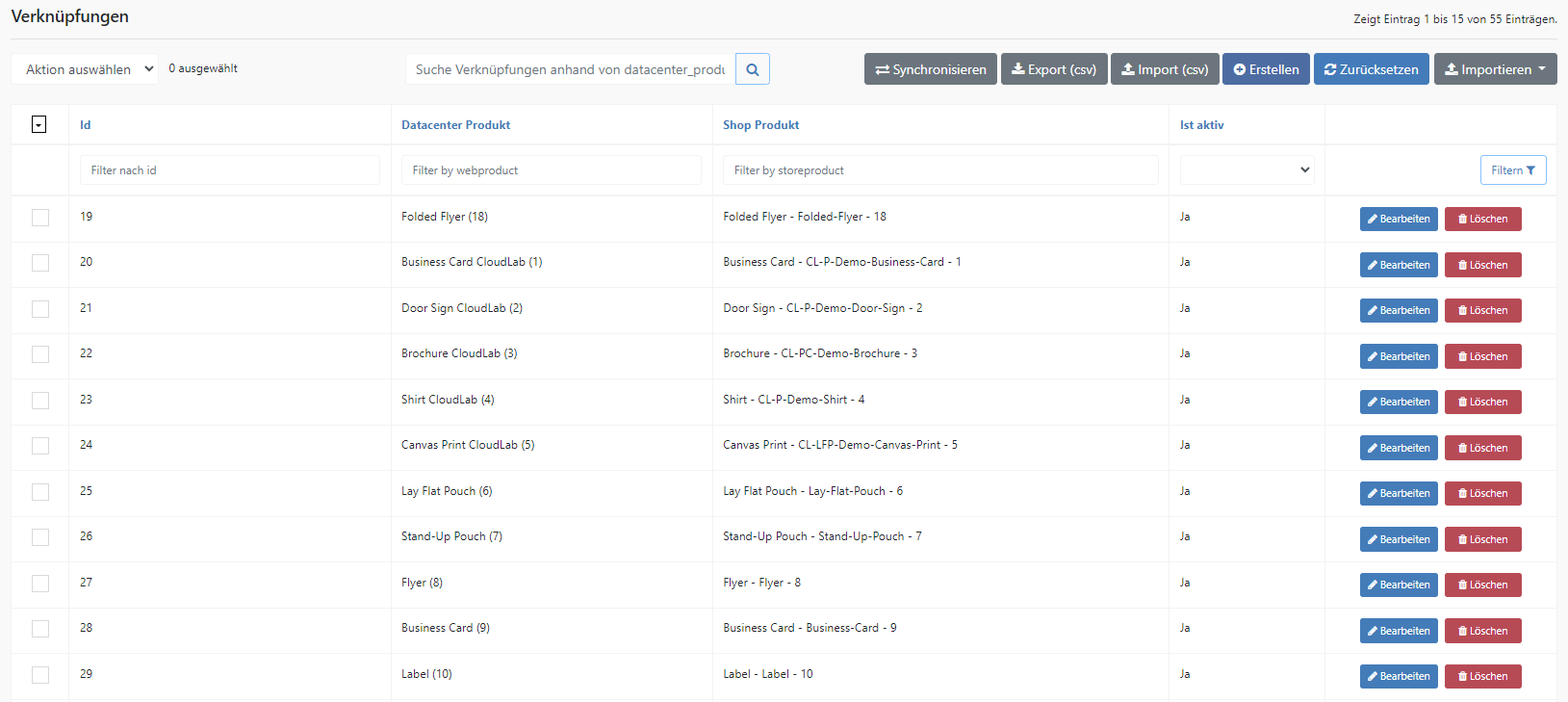Open the Importieren dropdown button

[1495, 69]
